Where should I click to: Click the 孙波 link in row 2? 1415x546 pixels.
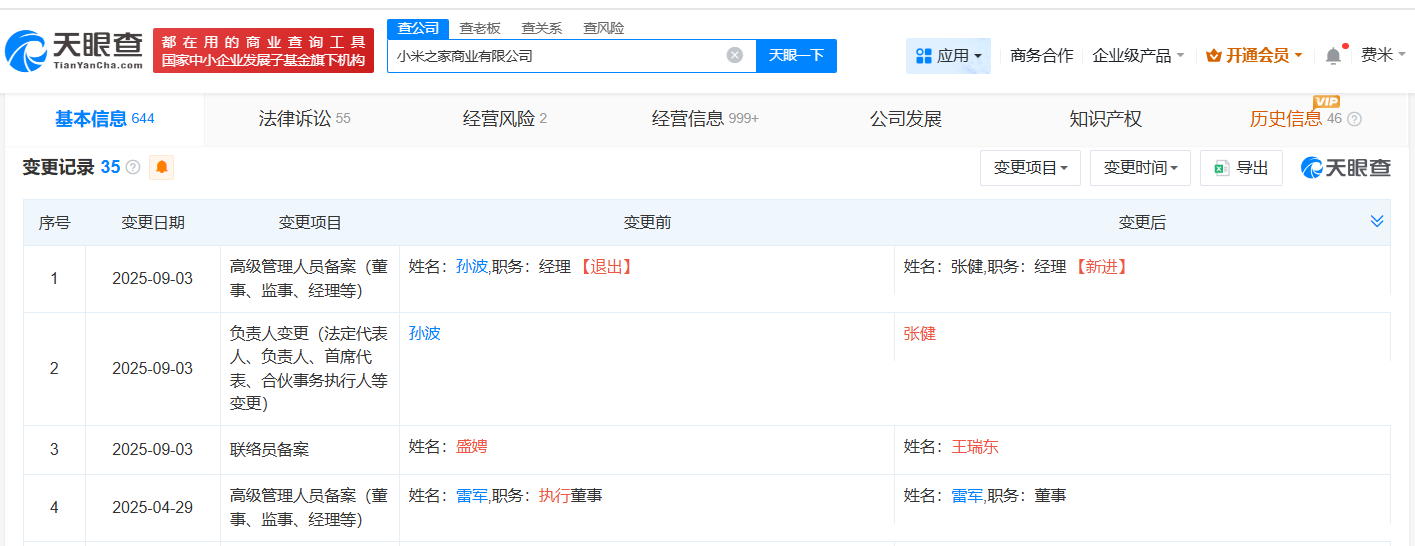(x=425, y=333)
